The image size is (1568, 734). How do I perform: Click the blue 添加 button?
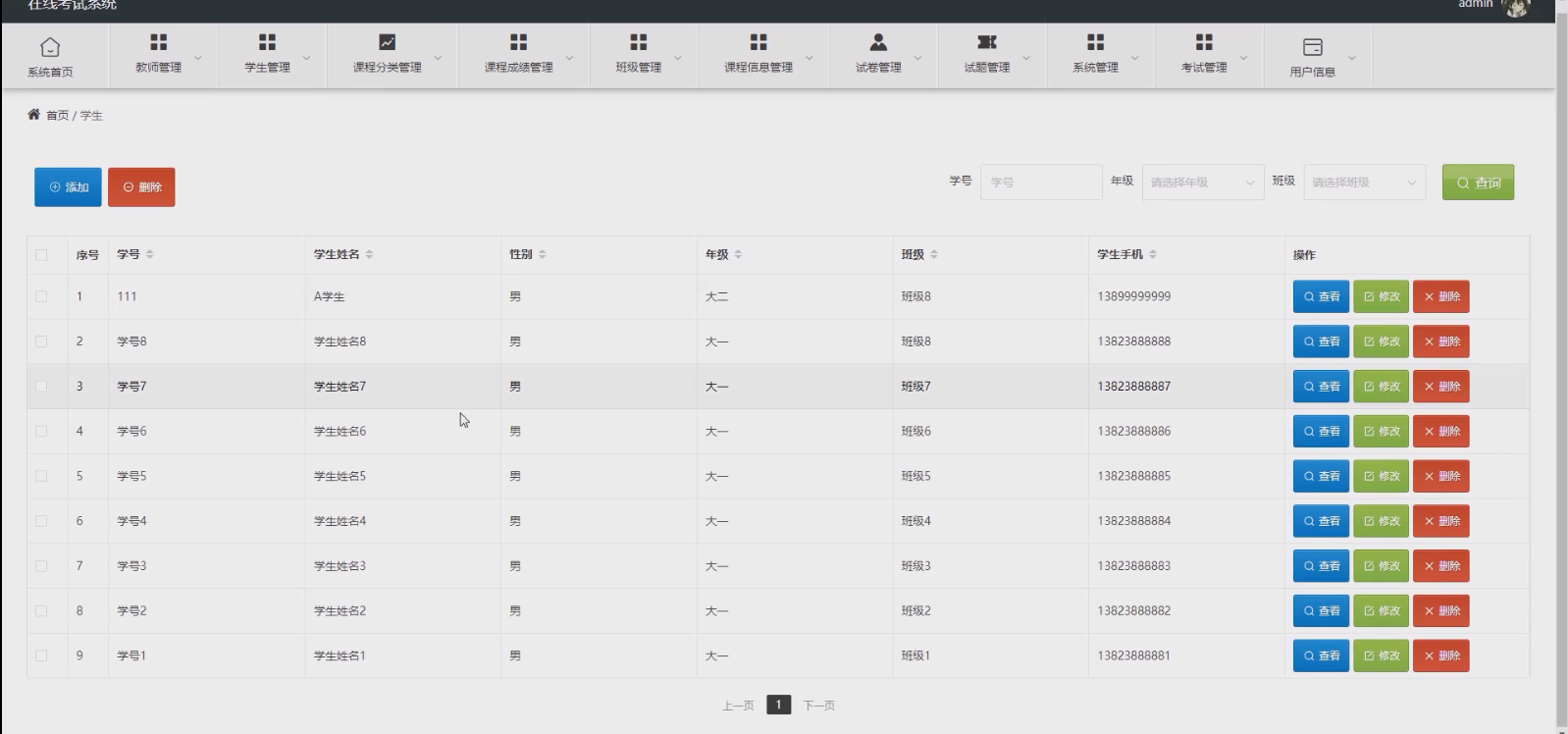[68, 187]
